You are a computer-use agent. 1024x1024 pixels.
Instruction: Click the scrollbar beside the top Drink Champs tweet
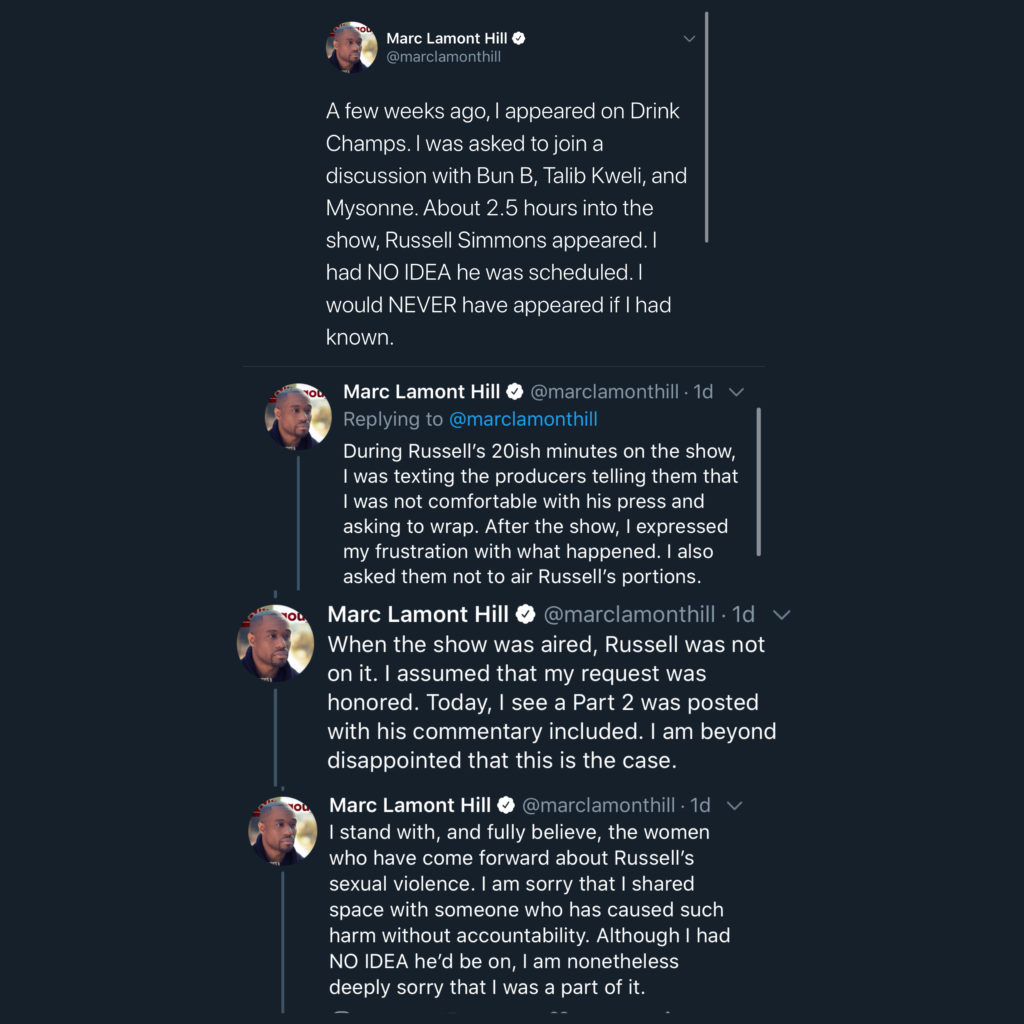[x=706, y=127]
